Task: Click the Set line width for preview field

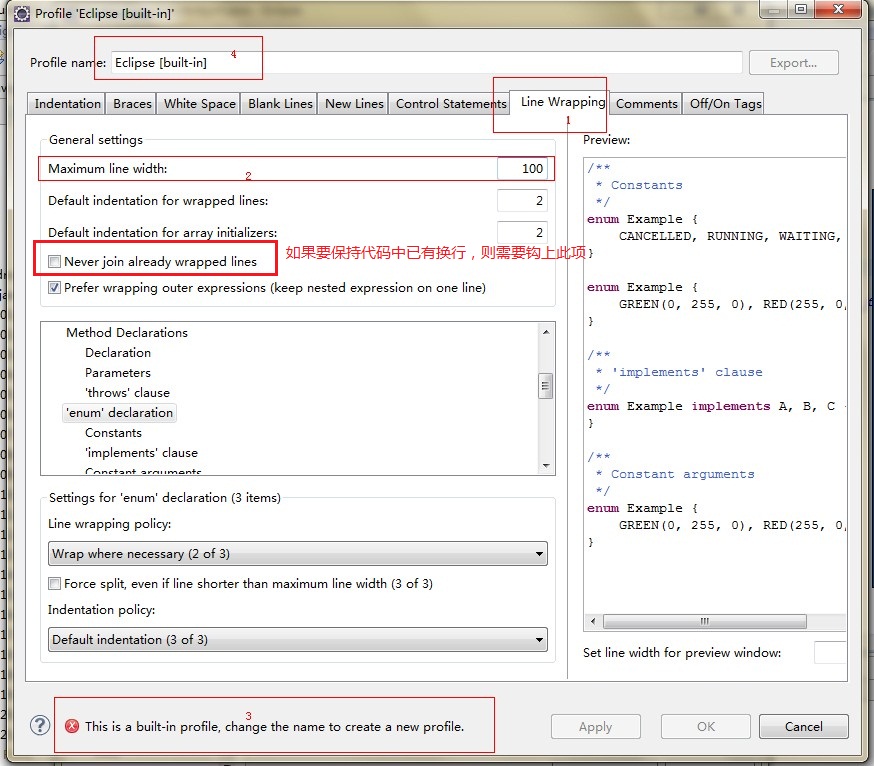Action: pyautogui.click(x=830, y=652)
